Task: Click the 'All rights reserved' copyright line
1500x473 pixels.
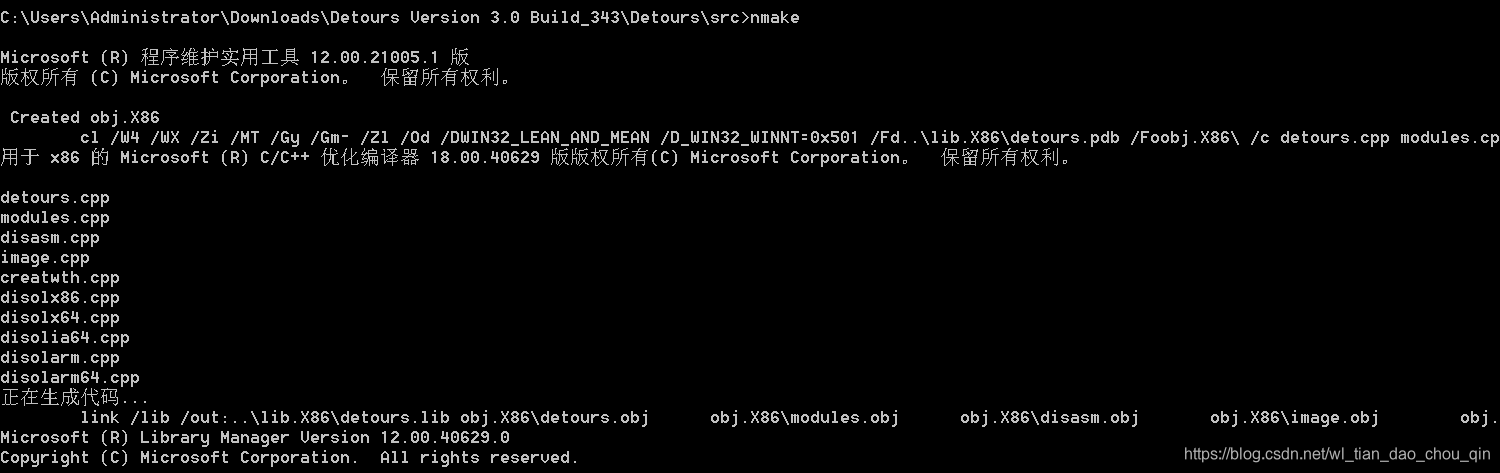Action: click(x=290, y=458)
